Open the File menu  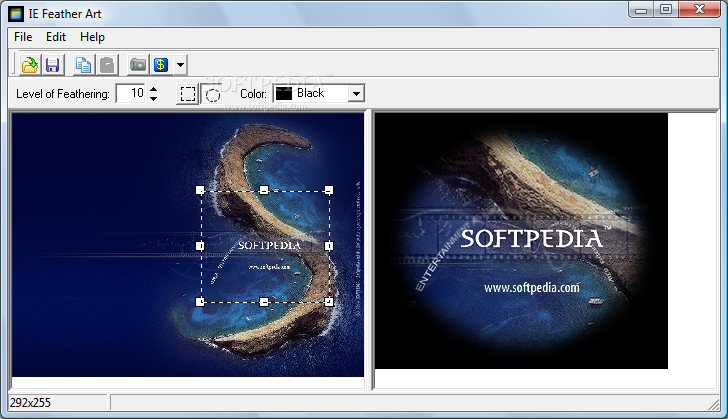[x=23, y=37]
